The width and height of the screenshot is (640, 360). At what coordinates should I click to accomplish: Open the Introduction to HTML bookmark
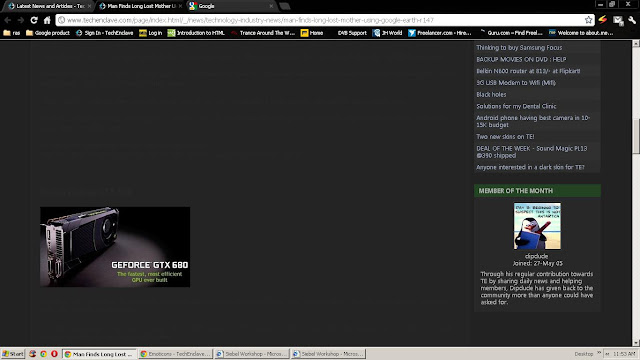pyautogui.click(x=196, y=33)
